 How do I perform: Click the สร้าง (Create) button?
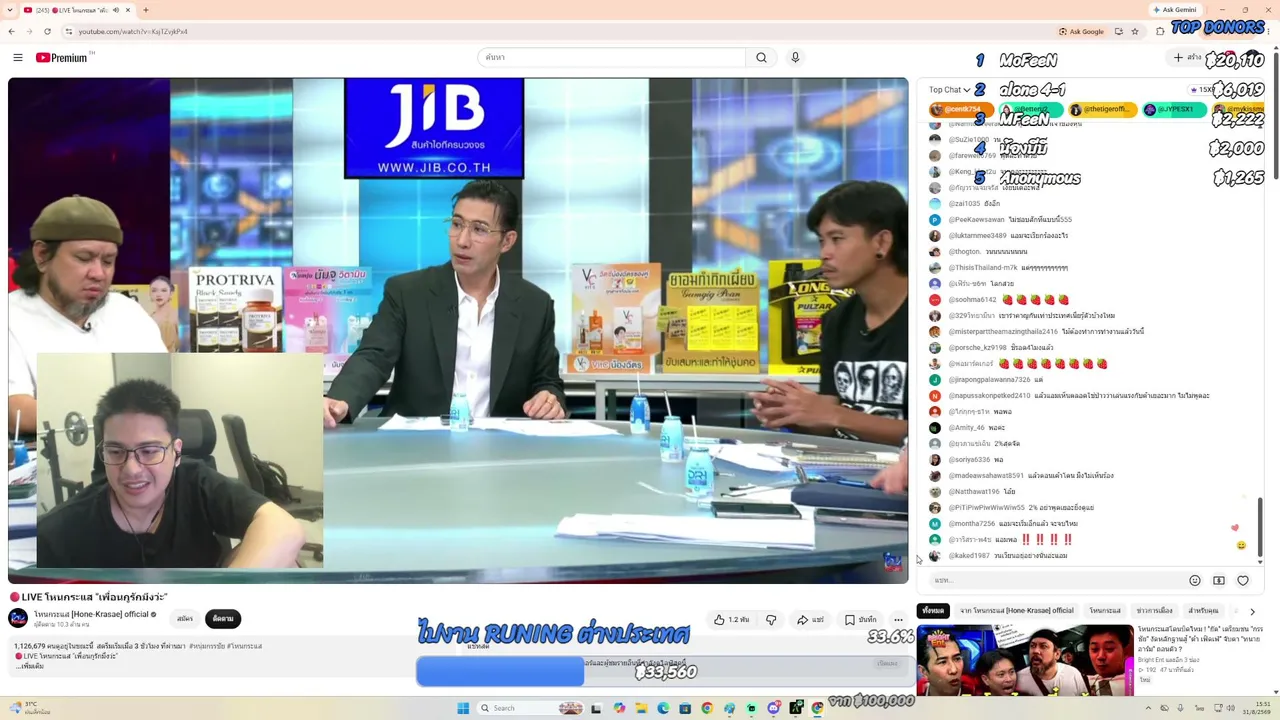(x=1188, y=58)
